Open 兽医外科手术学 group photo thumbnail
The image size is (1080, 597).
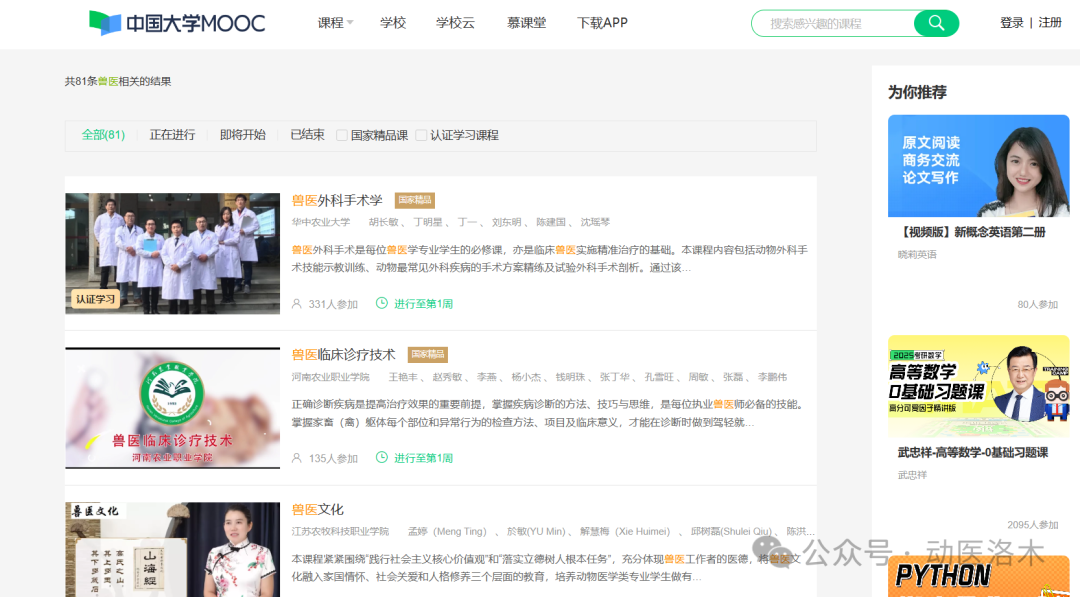pos(172,253)
